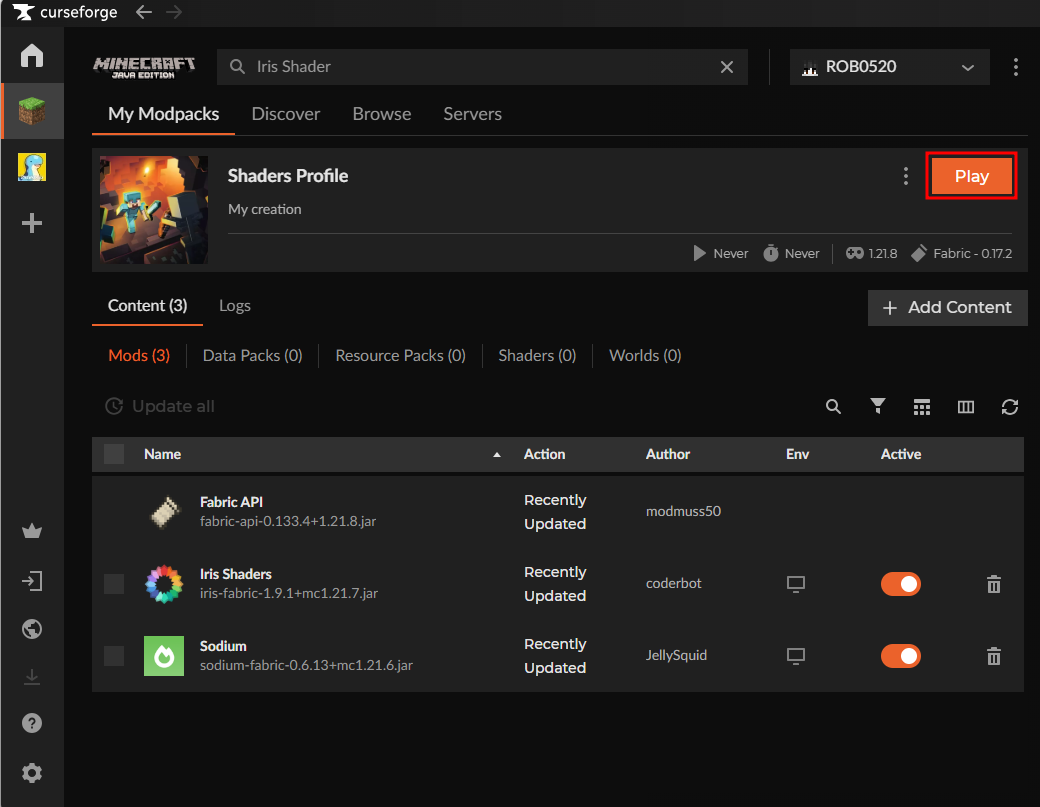Viewport: 1040px width, 807px height.
Task: Select the Worlds (0) category
Action: pyautogui.click(x=645, y=355)
